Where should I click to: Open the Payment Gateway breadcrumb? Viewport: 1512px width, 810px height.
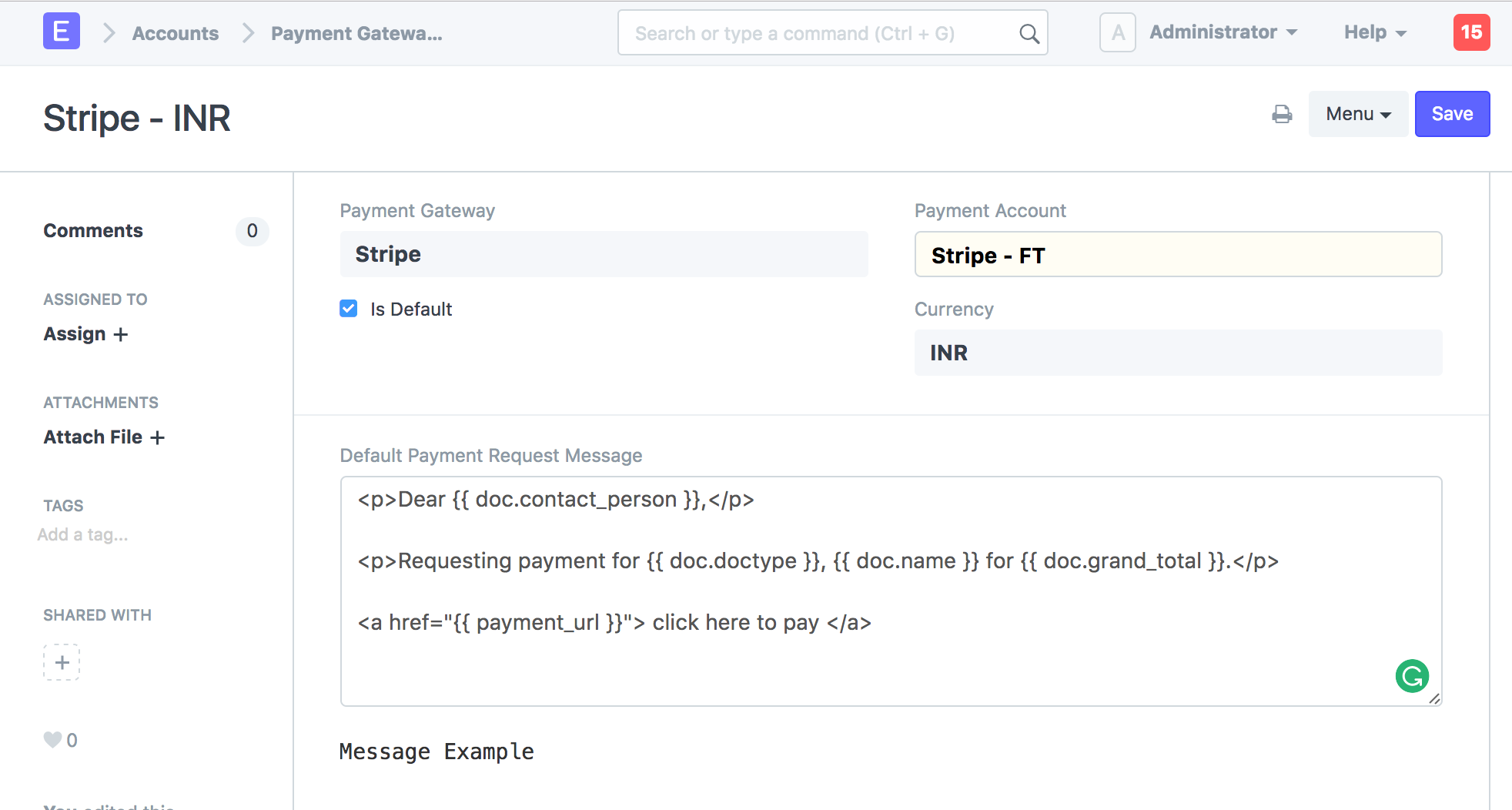coord(356,33)
